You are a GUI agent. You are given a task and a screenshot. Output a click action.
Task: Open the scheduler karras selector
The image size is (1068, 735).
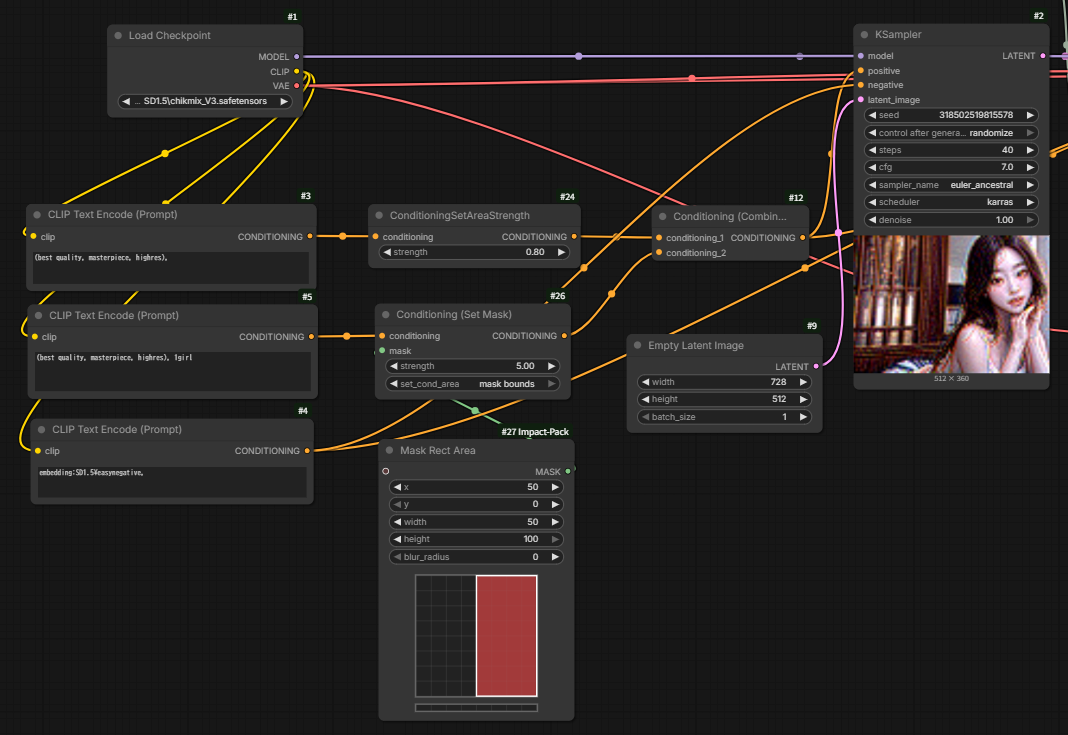tap(951, 202)
